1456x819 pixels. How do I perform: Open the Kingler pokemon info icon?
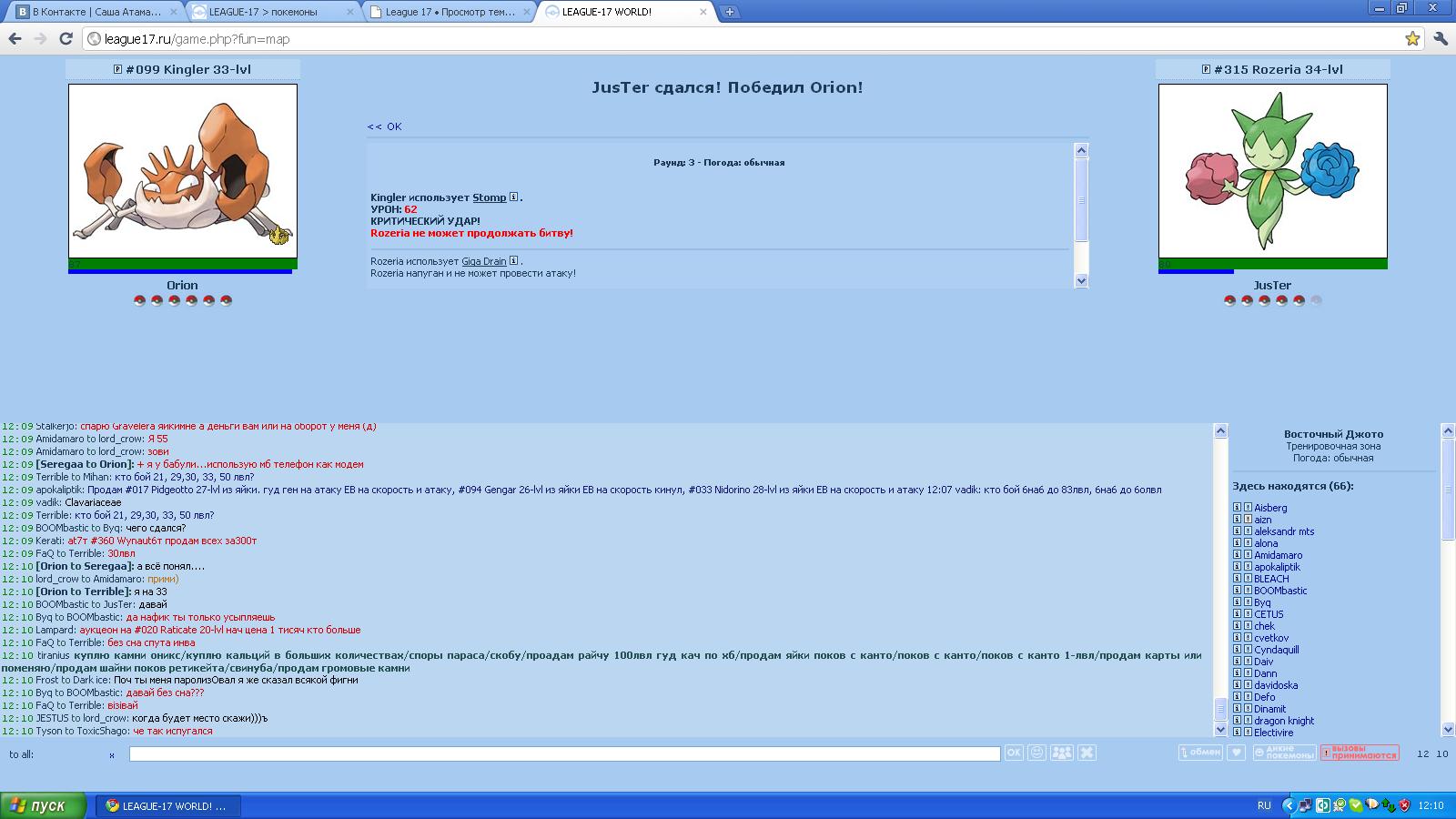(117, 69)
